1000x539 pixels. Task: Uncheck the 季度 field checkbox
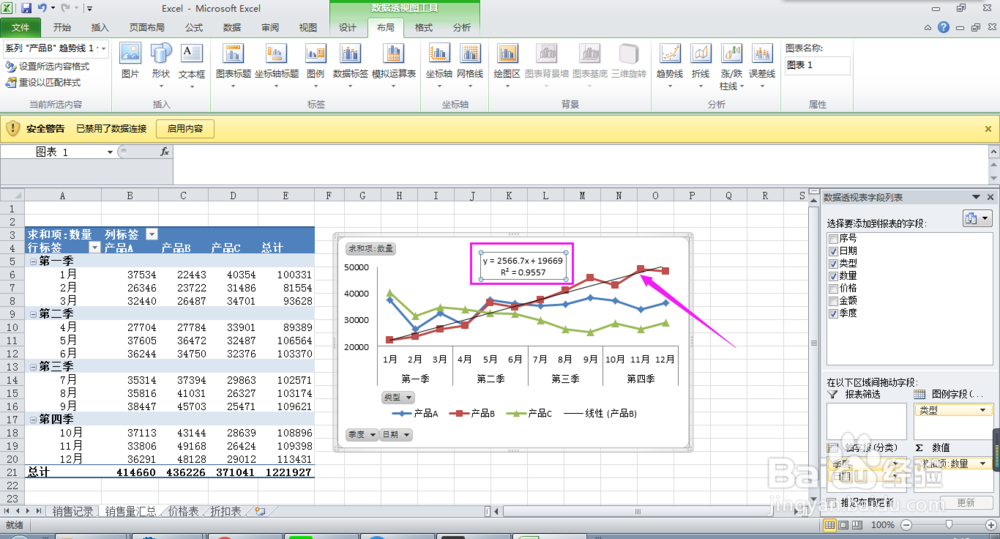(x=833, y=313)
